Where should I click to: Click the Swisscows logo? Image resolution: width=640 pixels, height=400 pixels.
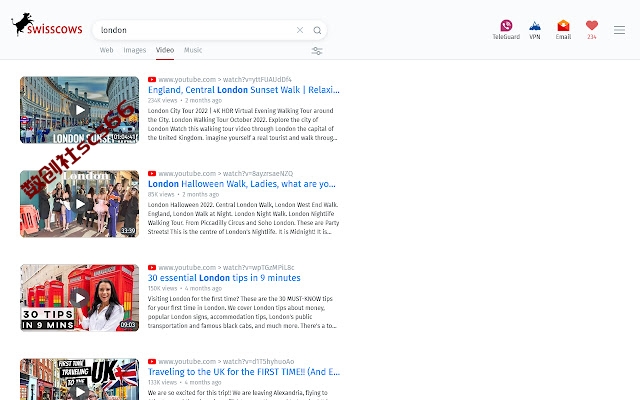[47, 25]
